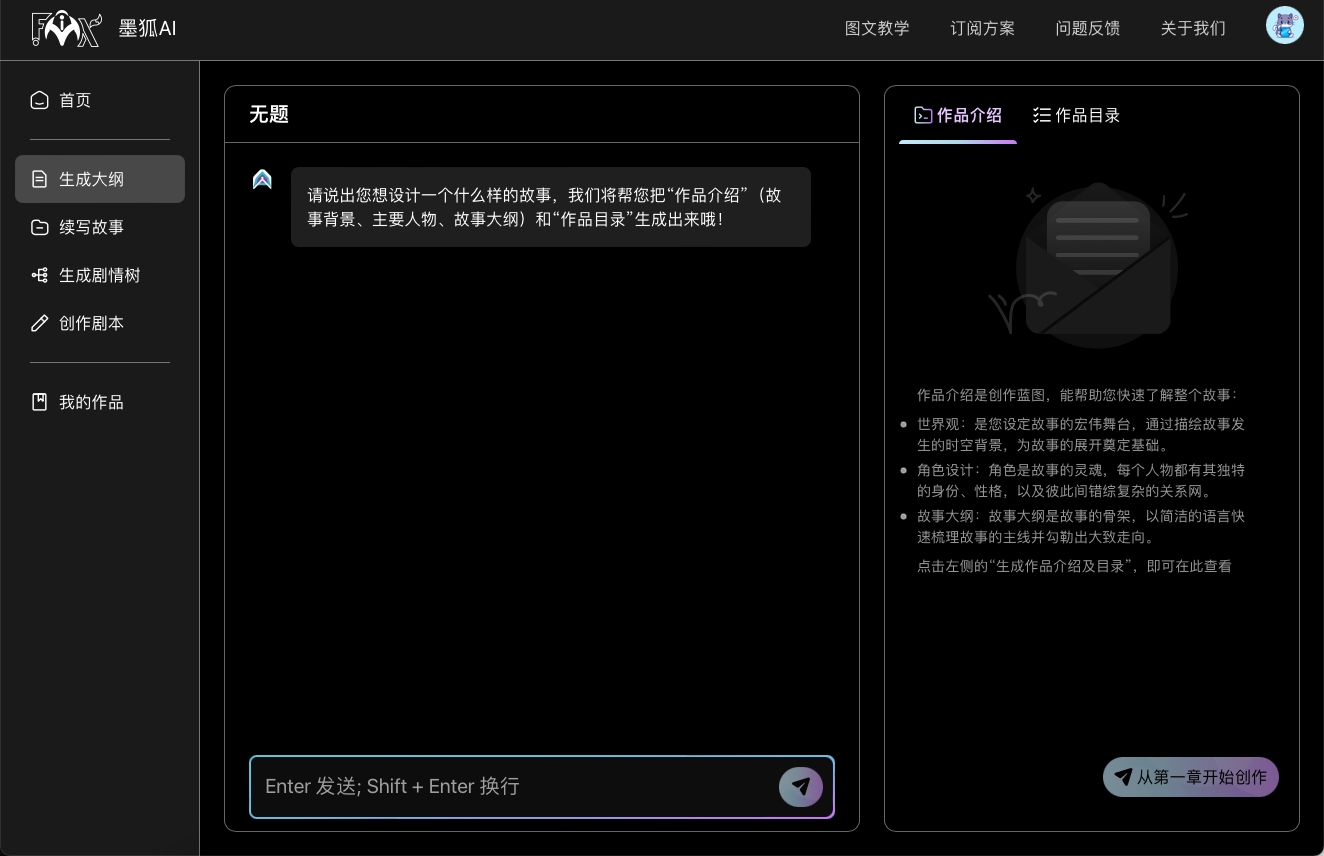Screen dimensions: 1324x856
Task: Click the assistant avatar in chat
Action: (262, 180)
